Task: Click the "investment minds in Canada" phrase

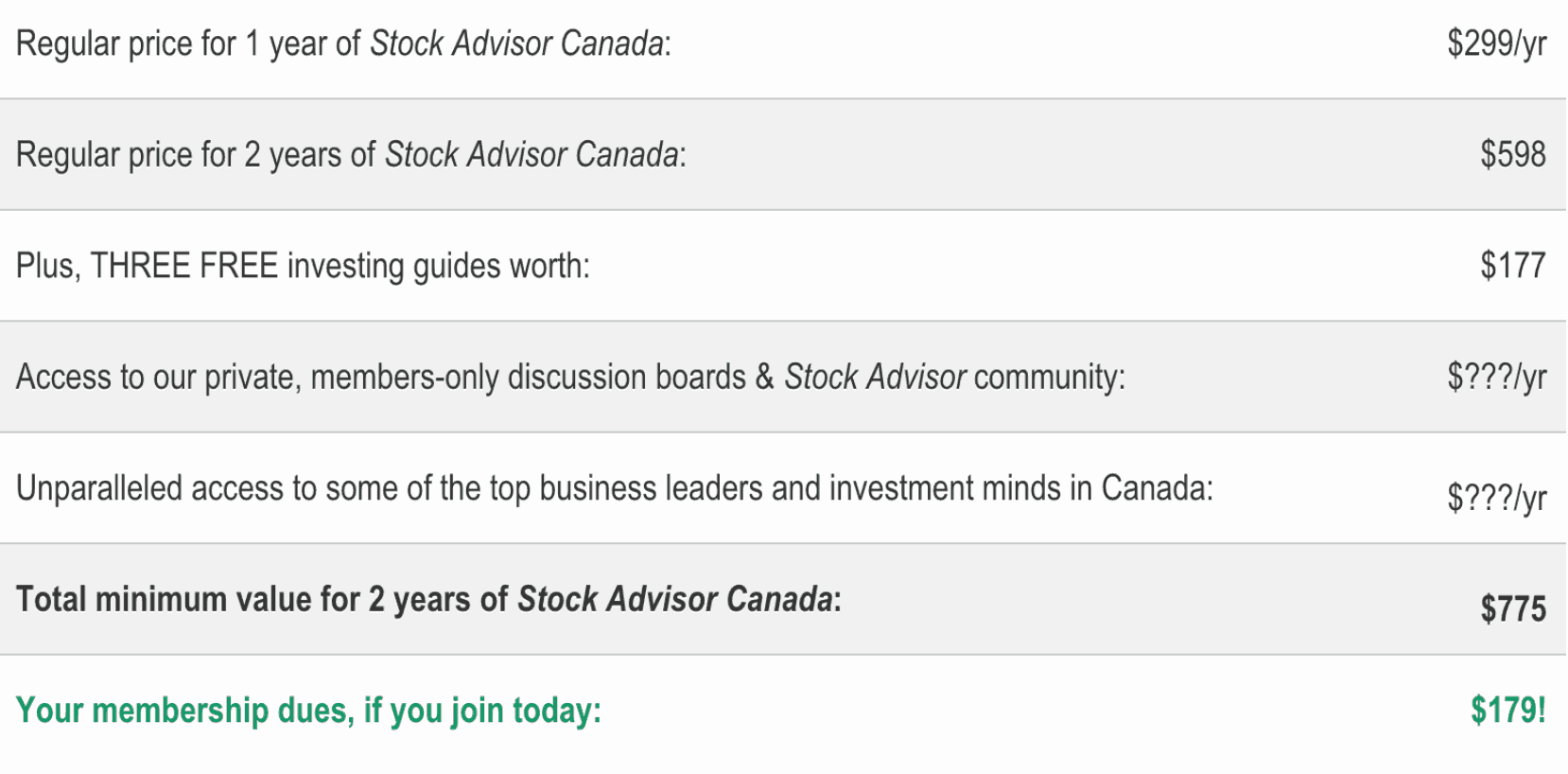Action: tap(1020, 488)
